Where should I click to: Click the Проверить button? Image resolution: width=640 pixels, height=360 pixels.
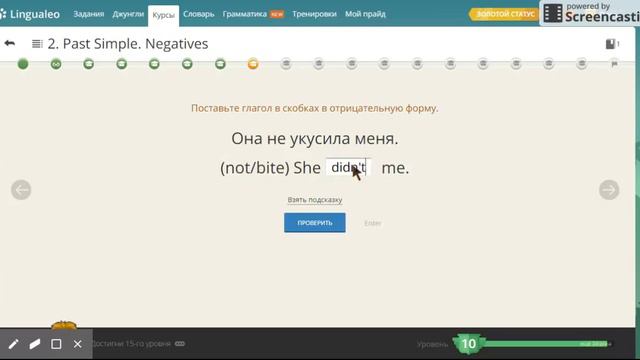coord(315,223)
